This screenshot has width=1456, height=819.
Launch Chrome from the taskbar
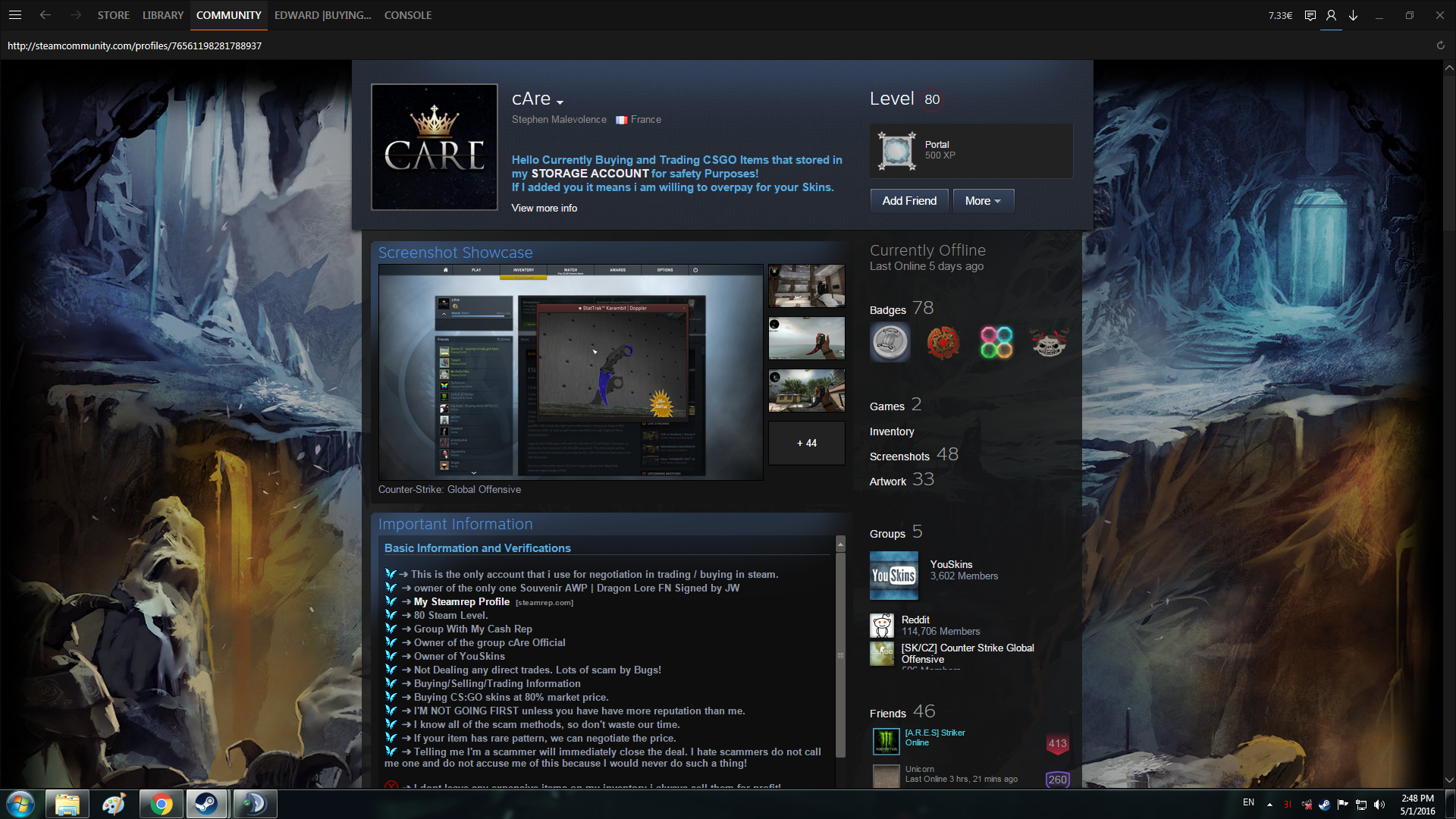(161, 804)
